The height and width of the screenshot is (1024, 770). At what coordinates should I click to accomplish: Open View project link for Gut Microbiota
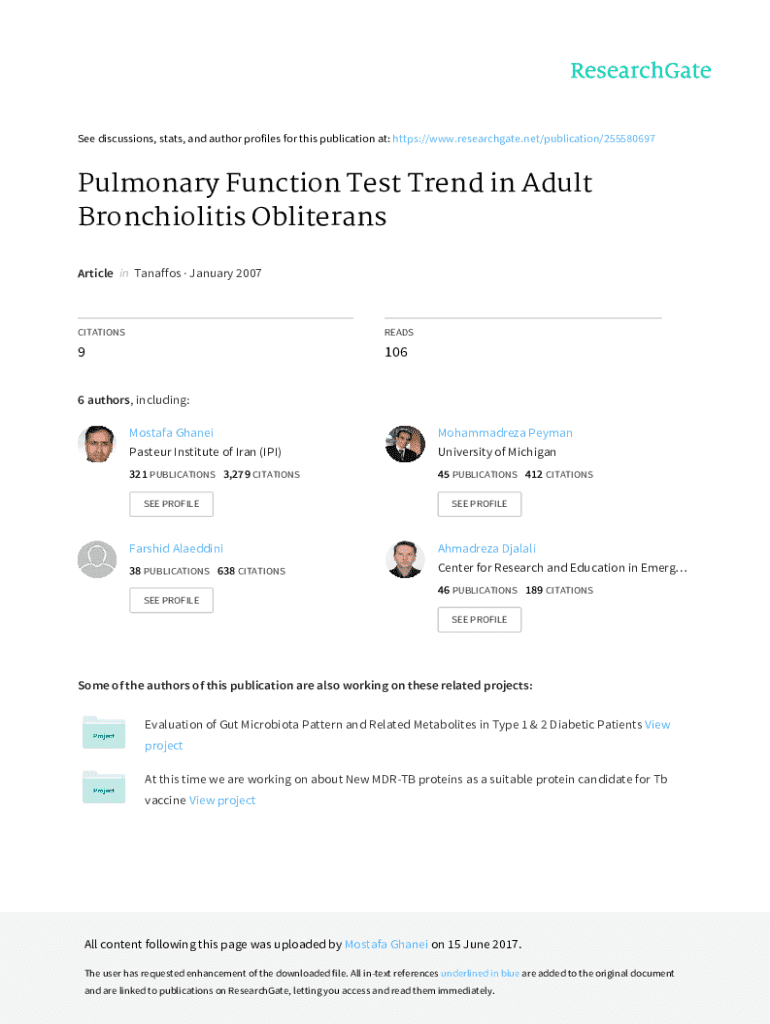657,725
